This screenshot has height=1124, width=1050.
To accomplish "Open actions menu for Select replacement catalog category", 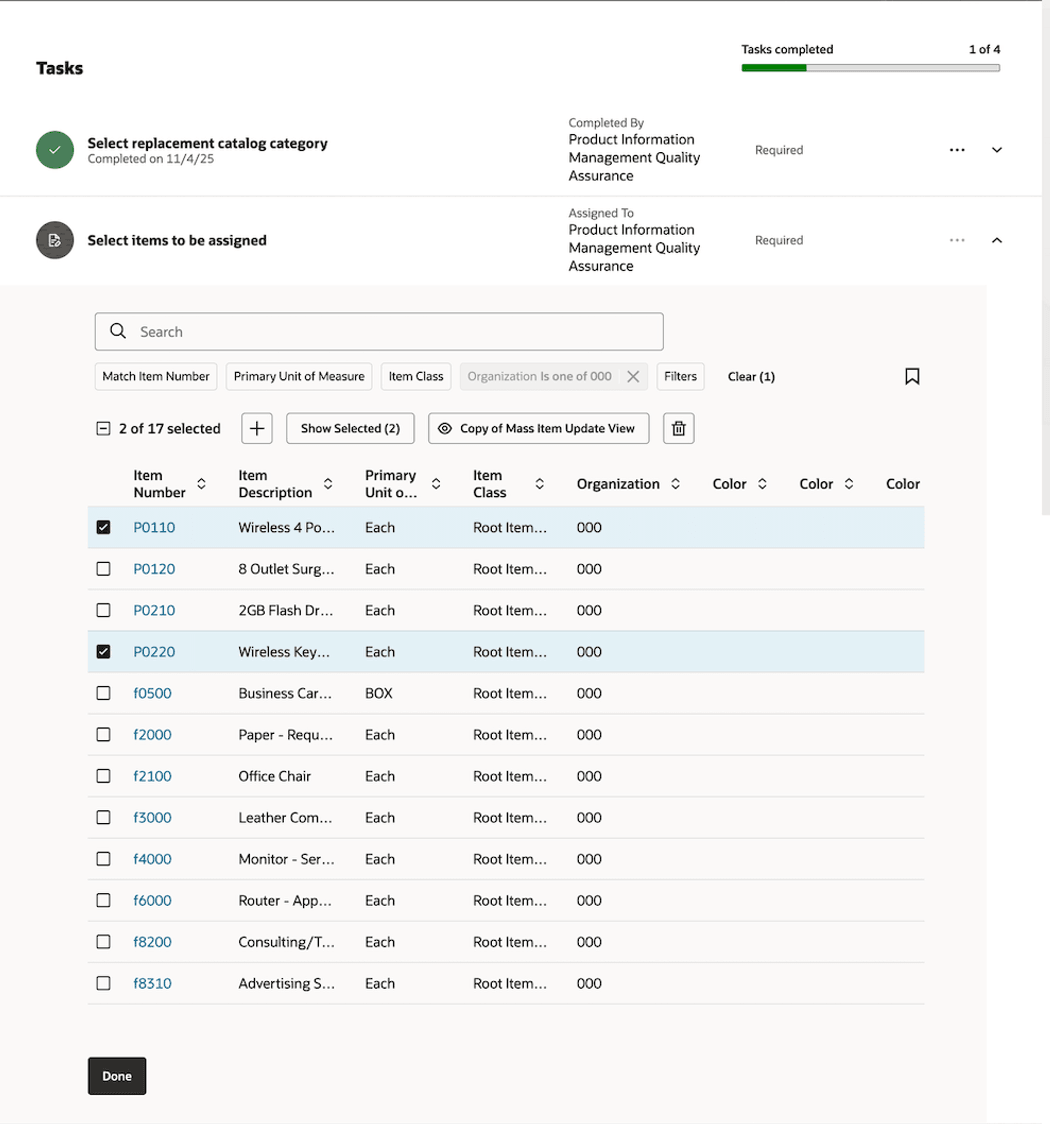I will click(x=957, y=150).
